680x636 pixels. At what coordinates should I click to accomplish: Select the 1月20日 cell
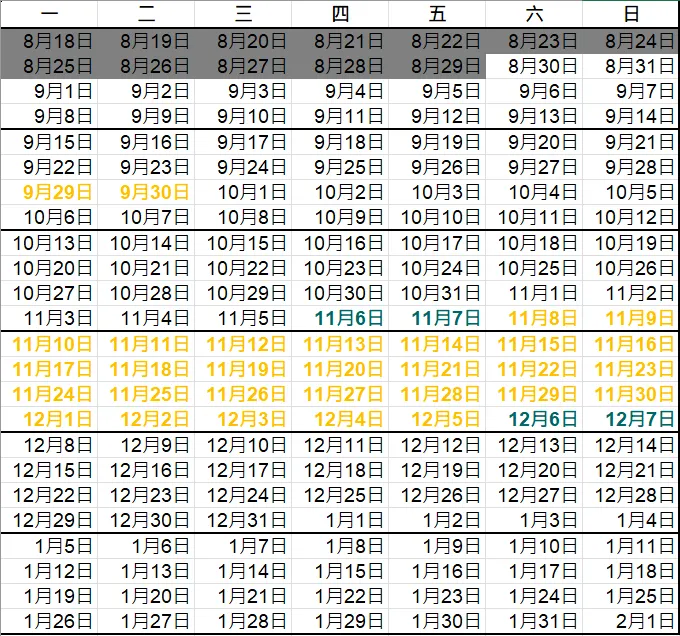(146, 597)
